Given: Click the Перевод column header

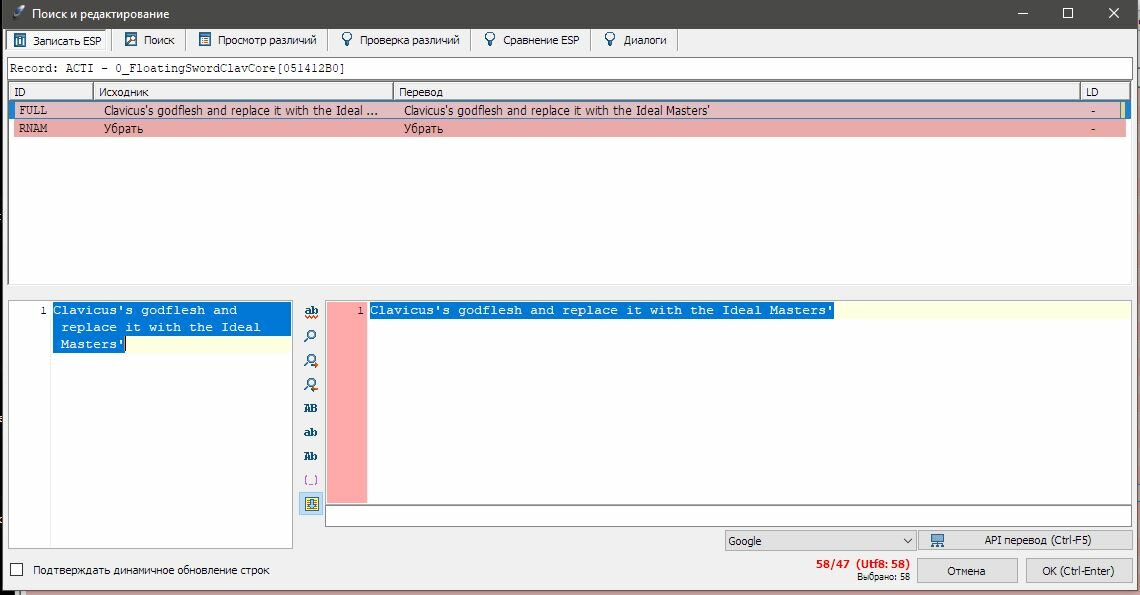Looking at the screenshot, I should coord(737,92).
